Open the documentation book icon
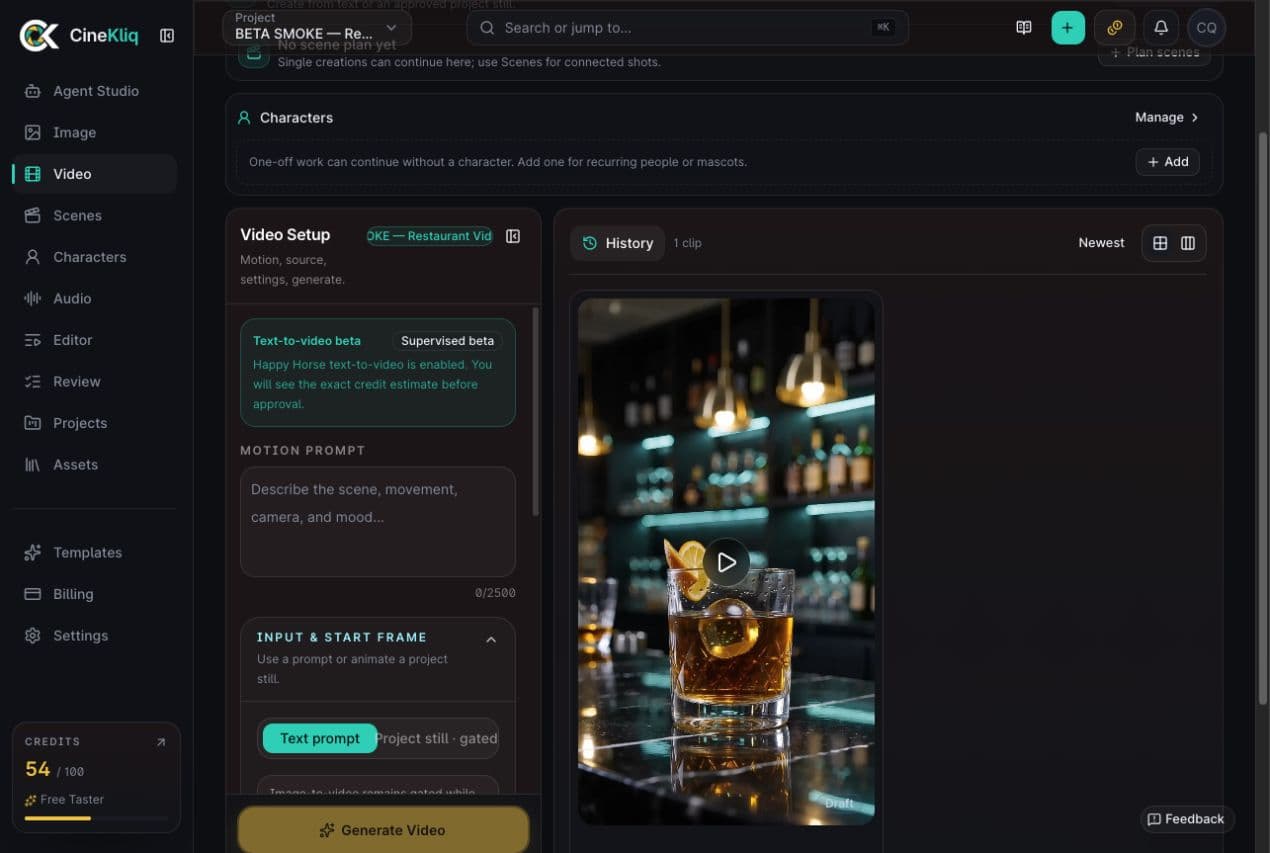The width and height of the screenshot is (1270, 853). click(1023, 28)
